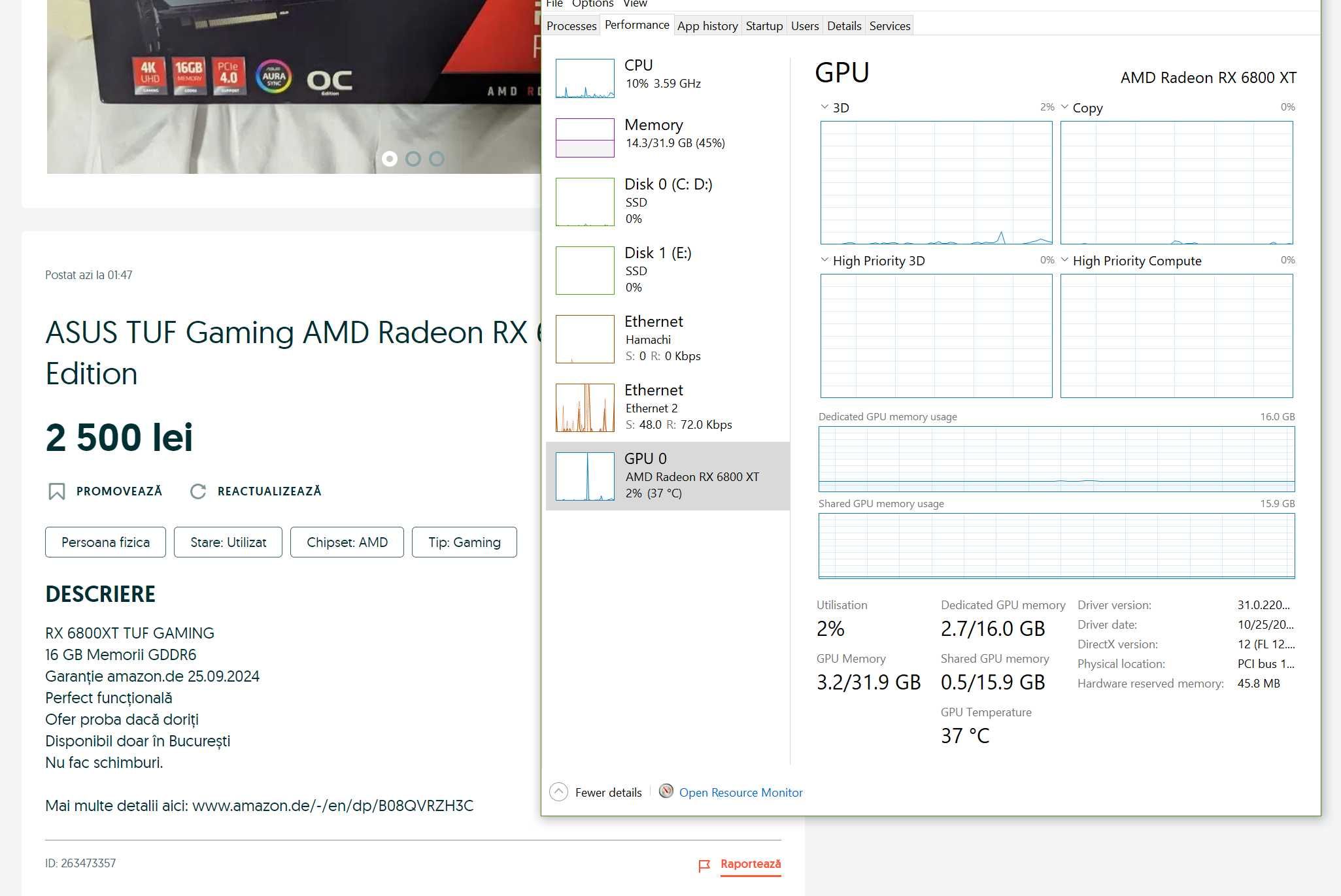Switch to the Processes tab
The image size is (1341, 896).
pyautogui.click(x=571, y=25)
